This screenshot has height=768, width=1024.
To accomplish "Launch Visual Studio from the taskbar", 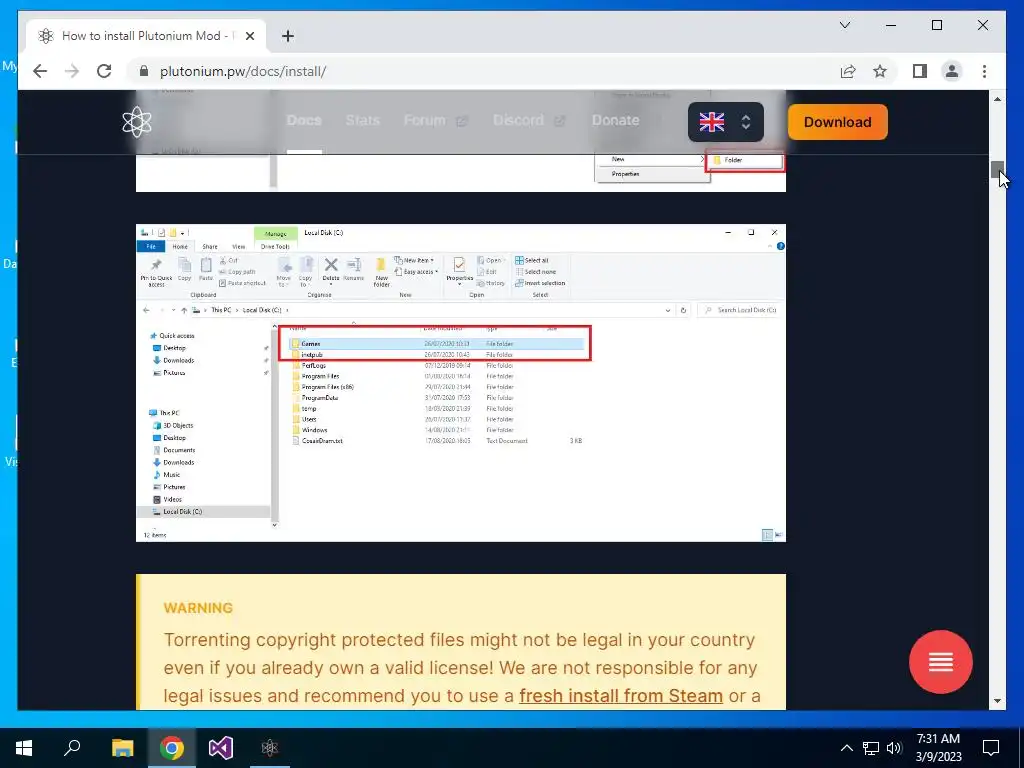I will tap(221, 748).
